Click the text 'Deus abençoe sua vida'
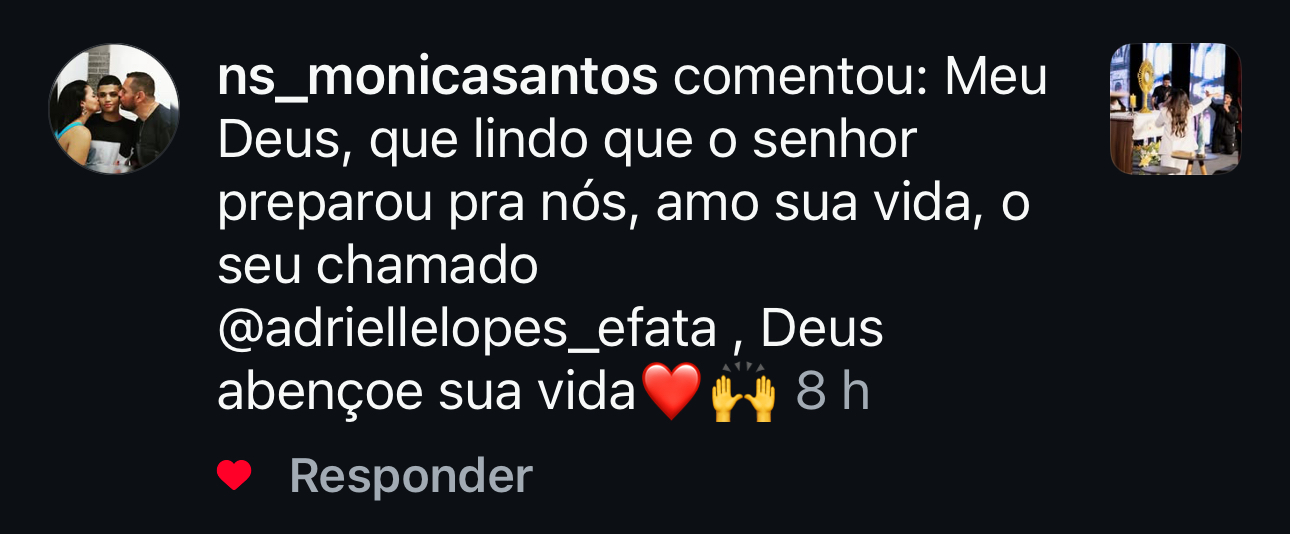The image size is (1290, 534). (x=551, y=362)
